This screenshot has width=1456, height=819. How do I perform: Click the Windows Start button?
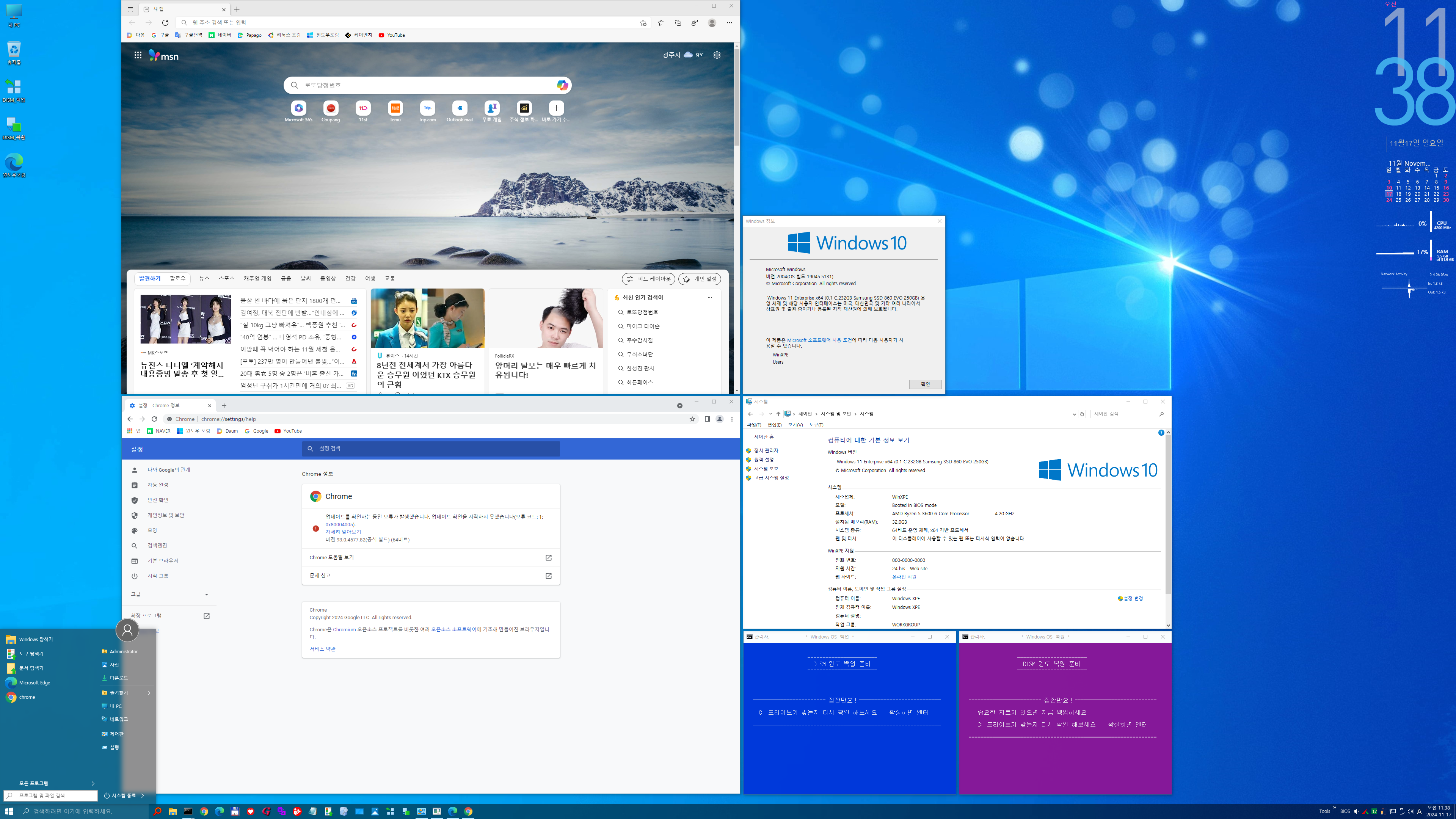pyautogui.click(x=9, y=811)
